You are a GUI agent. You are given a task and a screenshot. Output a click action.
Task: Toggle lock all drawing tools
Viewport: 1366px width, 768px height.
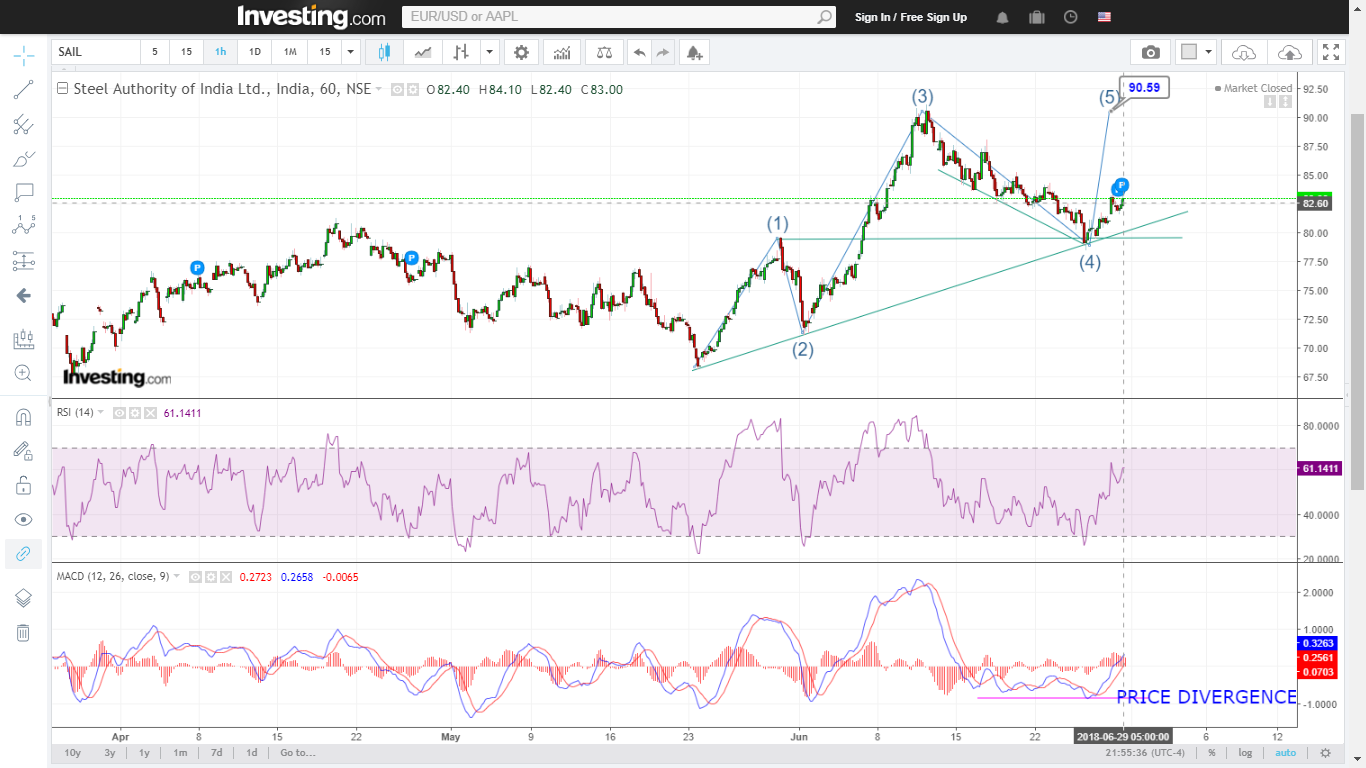[24, 485]
